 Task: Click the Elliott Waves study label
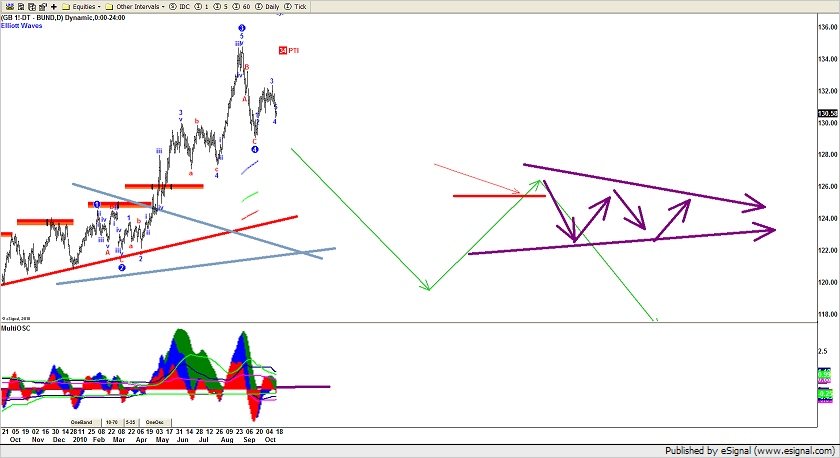click(x=20, y=23)
